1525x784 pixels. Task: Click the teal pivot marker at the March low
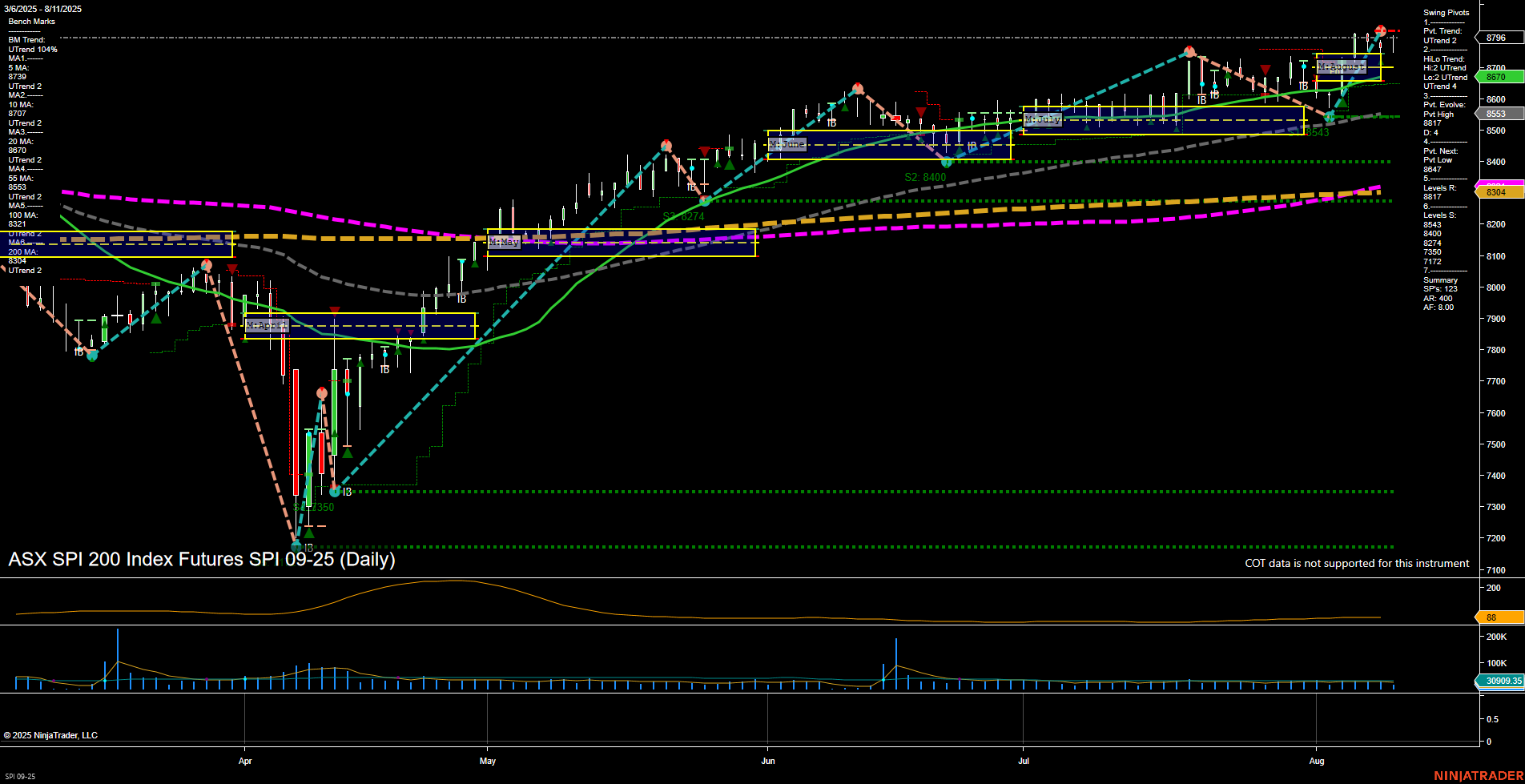[x=91, y=357]
